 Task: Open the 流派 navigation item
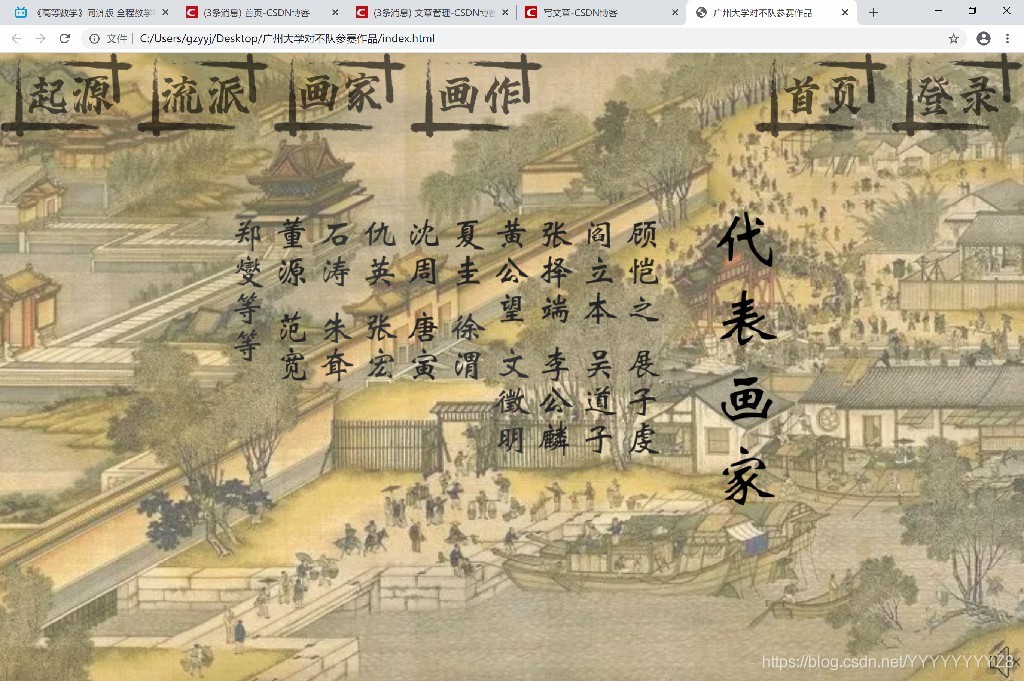pyautogui.click(x=202, y=95)
